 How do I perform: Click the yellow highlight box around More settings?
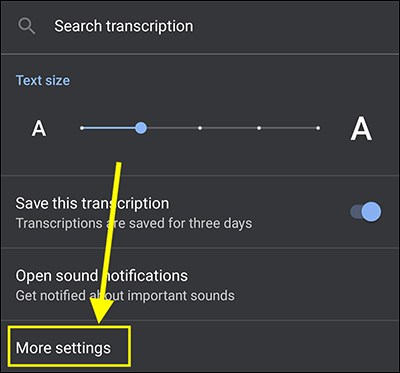click(x=69, y=346)
